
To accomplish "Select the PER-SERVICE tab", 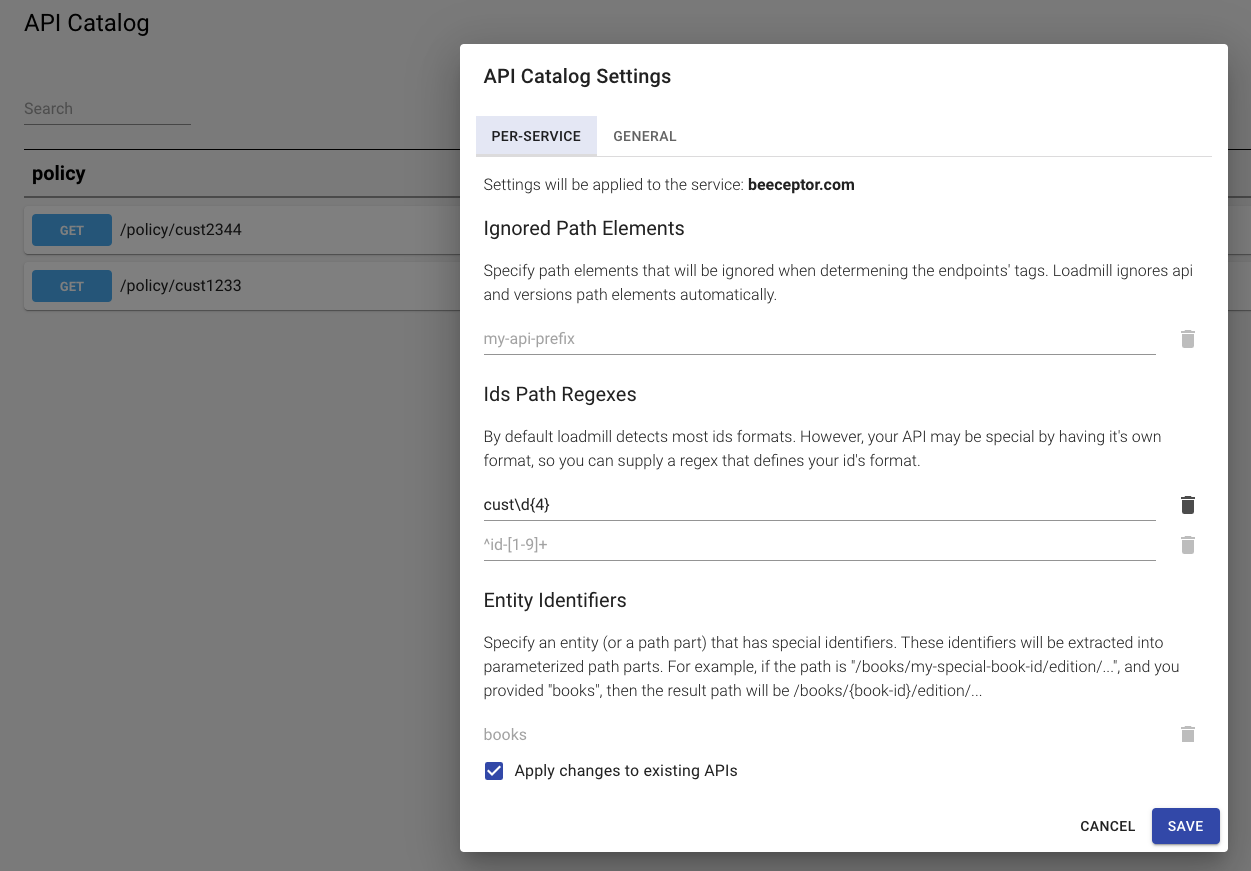I will pos(536,136).
